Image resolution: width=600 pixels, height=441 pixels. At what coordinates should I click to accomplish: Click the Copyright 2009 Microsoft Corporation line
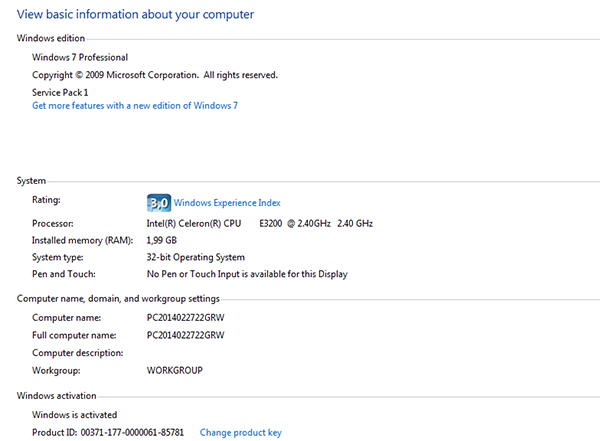pos(155,75)
